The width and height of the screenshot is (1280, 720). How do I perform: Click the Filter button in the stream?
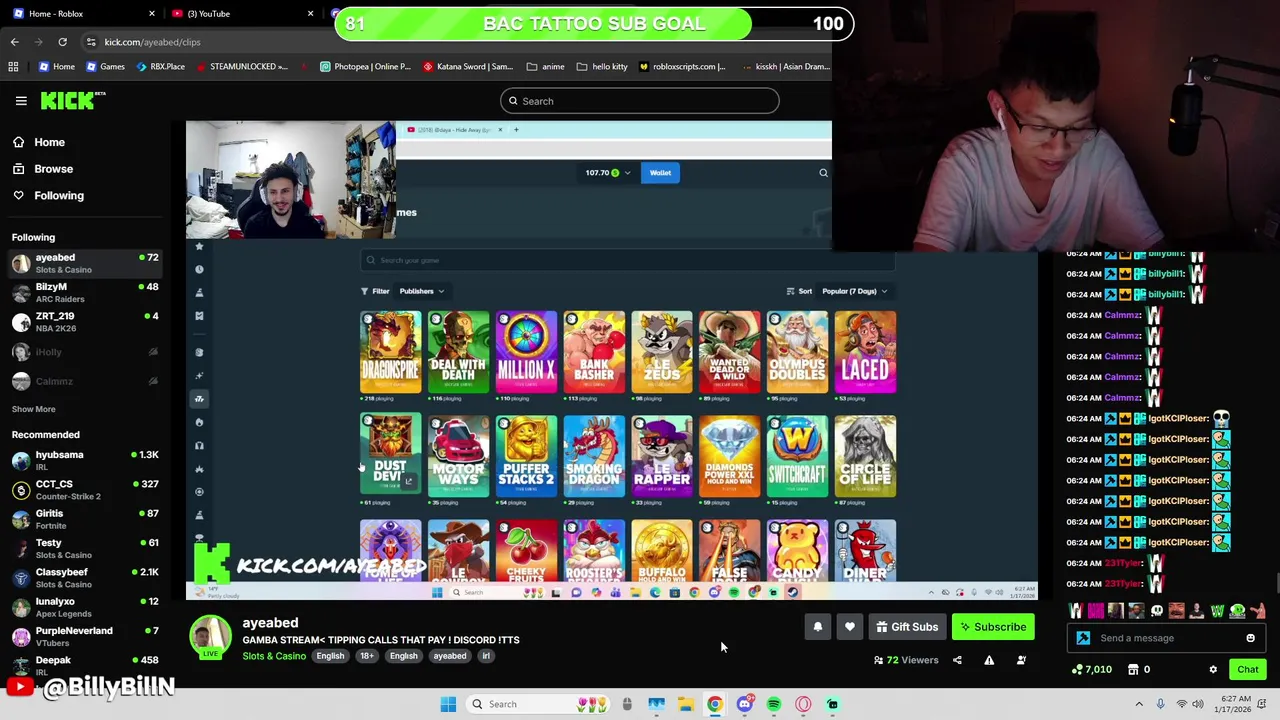click(375, 291)
